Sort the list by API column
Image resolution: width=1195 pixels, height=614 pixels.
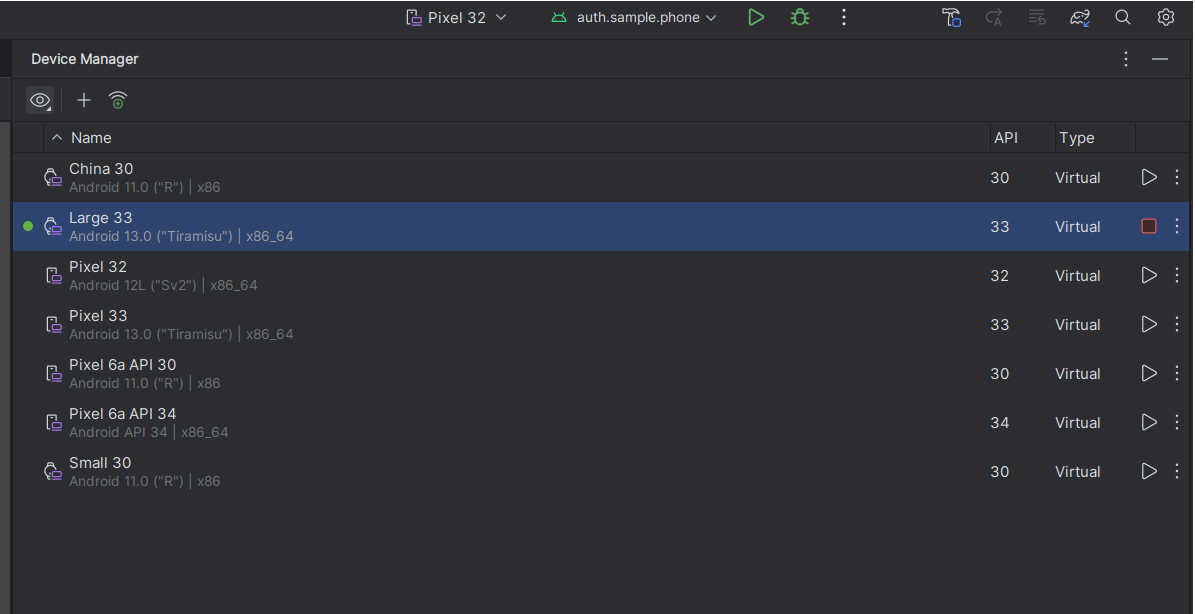pos(1006,138)
